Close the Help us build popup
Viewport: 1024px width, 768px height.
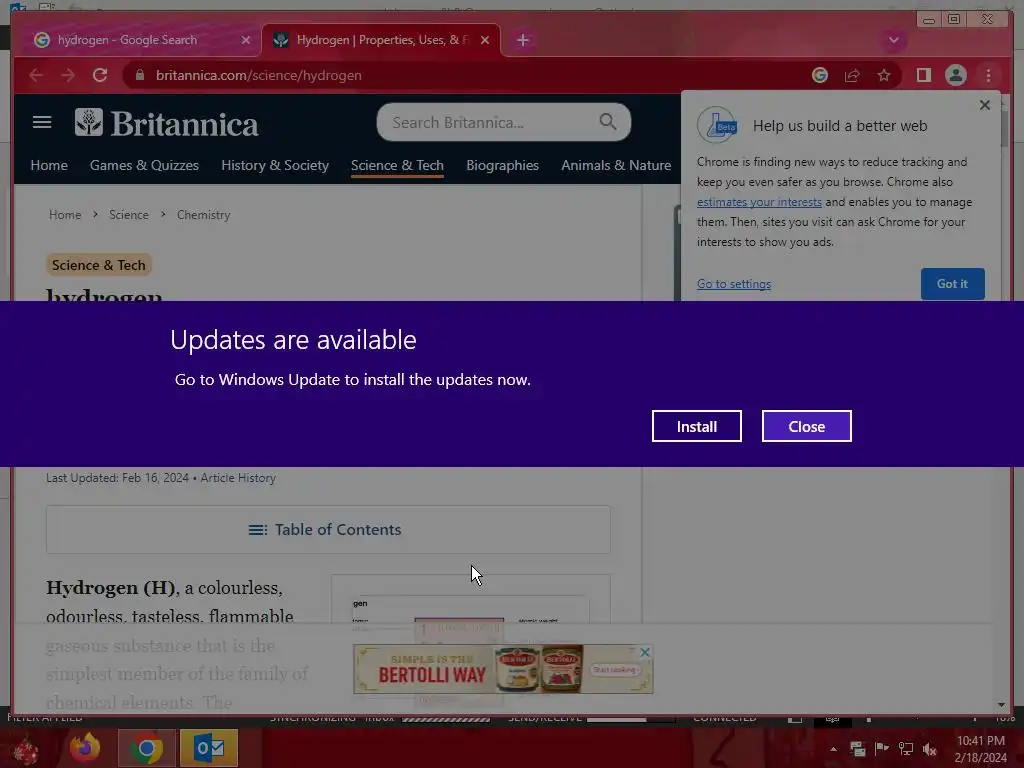(985, 105)
